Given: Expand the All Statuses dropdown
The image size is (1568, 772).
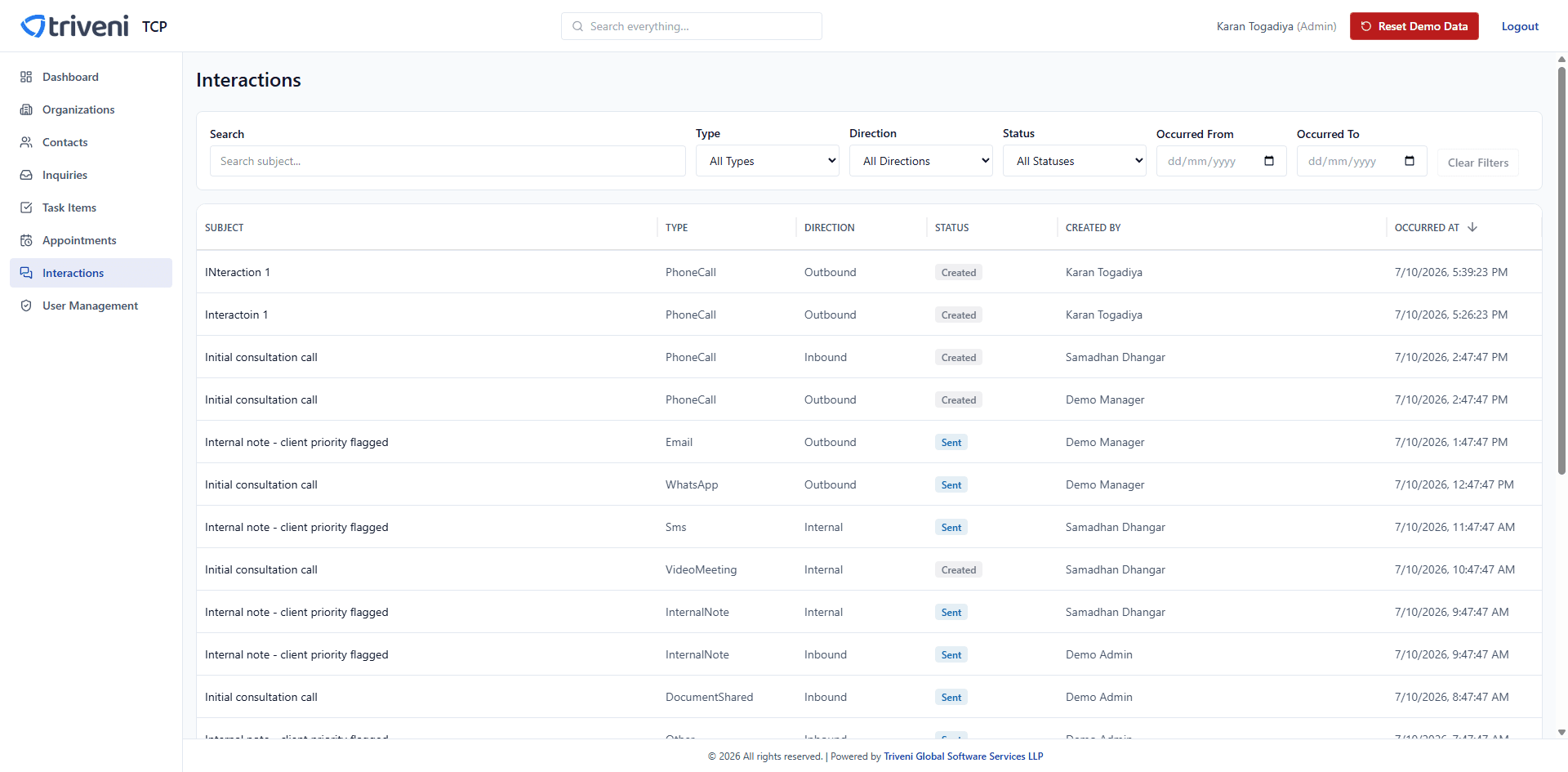Looking at the screenshot, I should point(1075,161).
